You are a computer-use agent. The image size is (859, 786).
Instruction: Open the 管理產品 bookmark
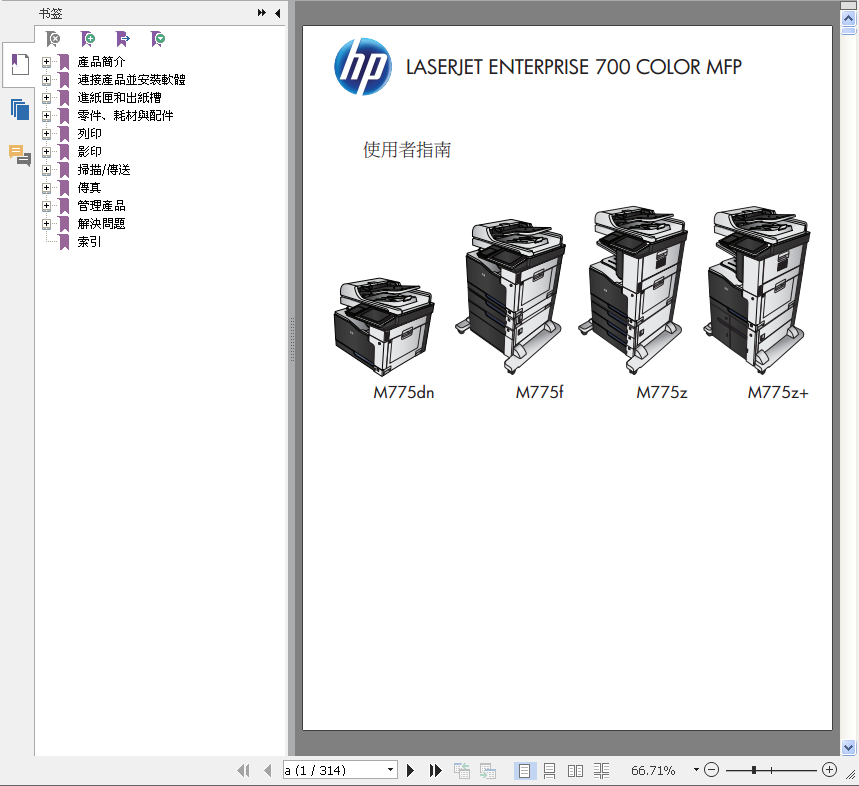click(x=101, y=206)
